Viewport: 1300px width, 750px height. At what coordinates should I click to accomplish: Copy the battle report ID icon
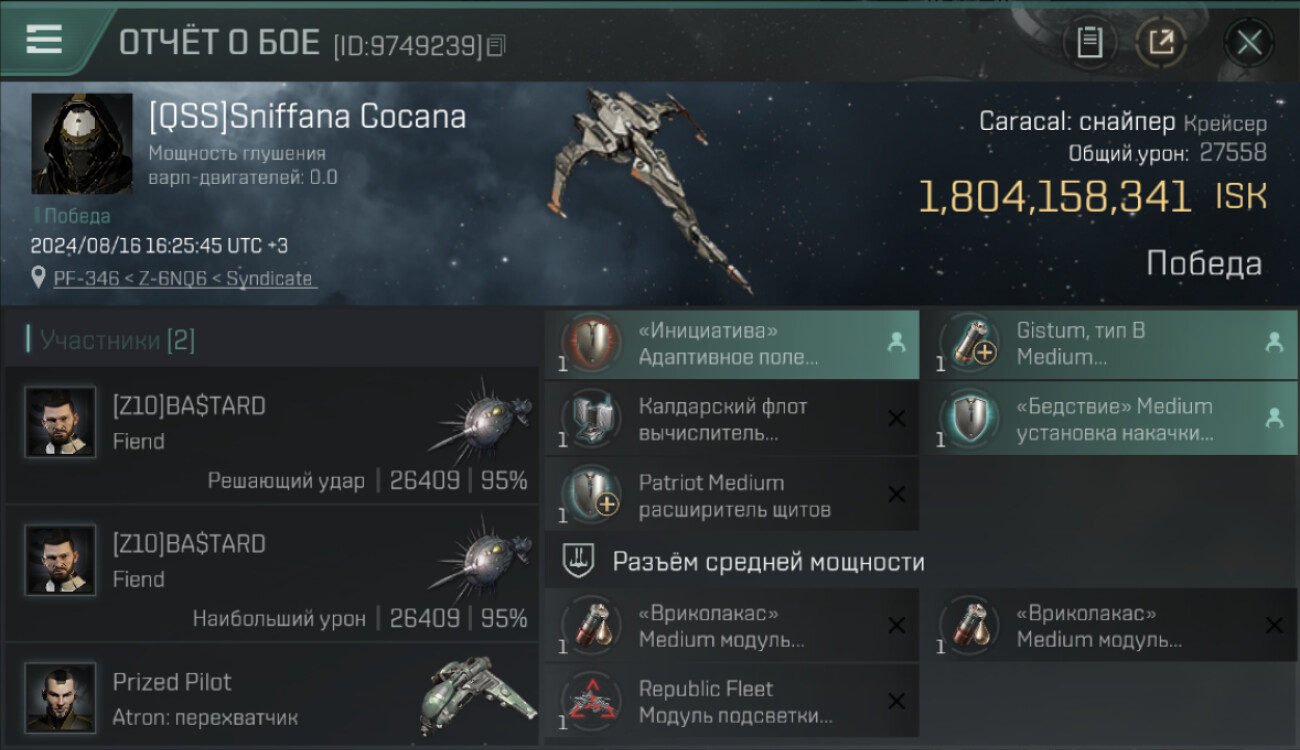[497, 45]
